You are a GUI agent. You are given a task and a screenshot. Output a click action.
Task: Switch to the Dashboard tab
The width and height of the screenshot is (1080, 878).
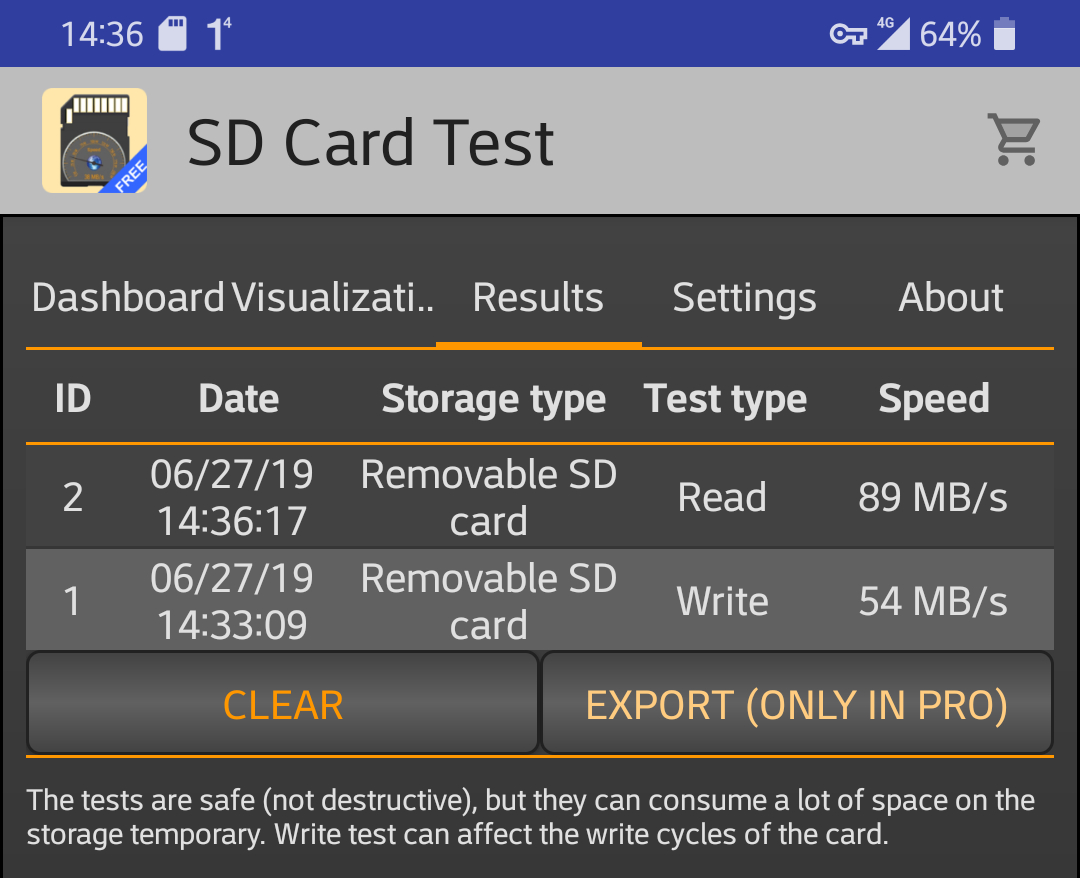(x=128, y=297)
